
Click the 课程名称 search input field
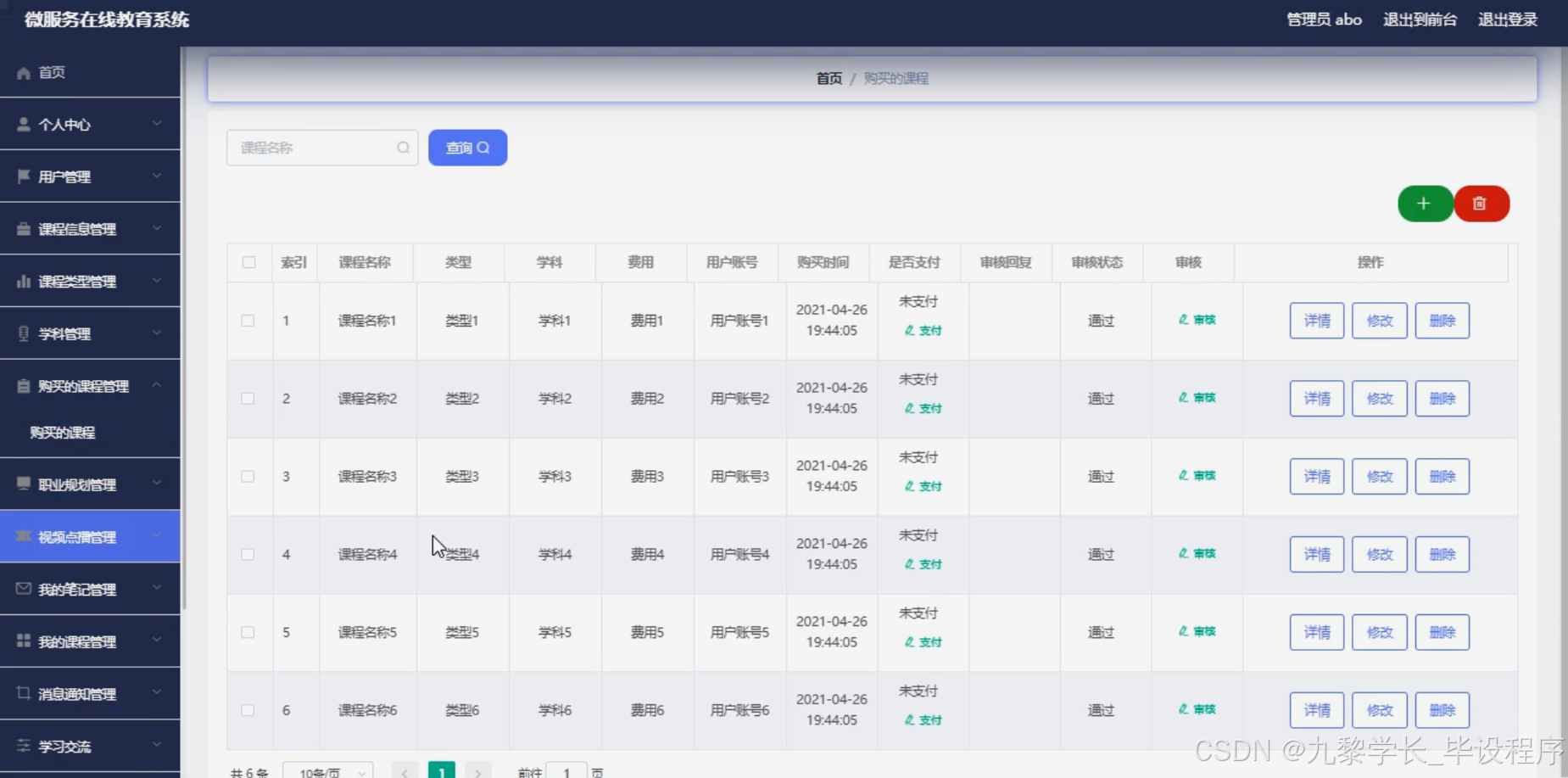point(322,148)
